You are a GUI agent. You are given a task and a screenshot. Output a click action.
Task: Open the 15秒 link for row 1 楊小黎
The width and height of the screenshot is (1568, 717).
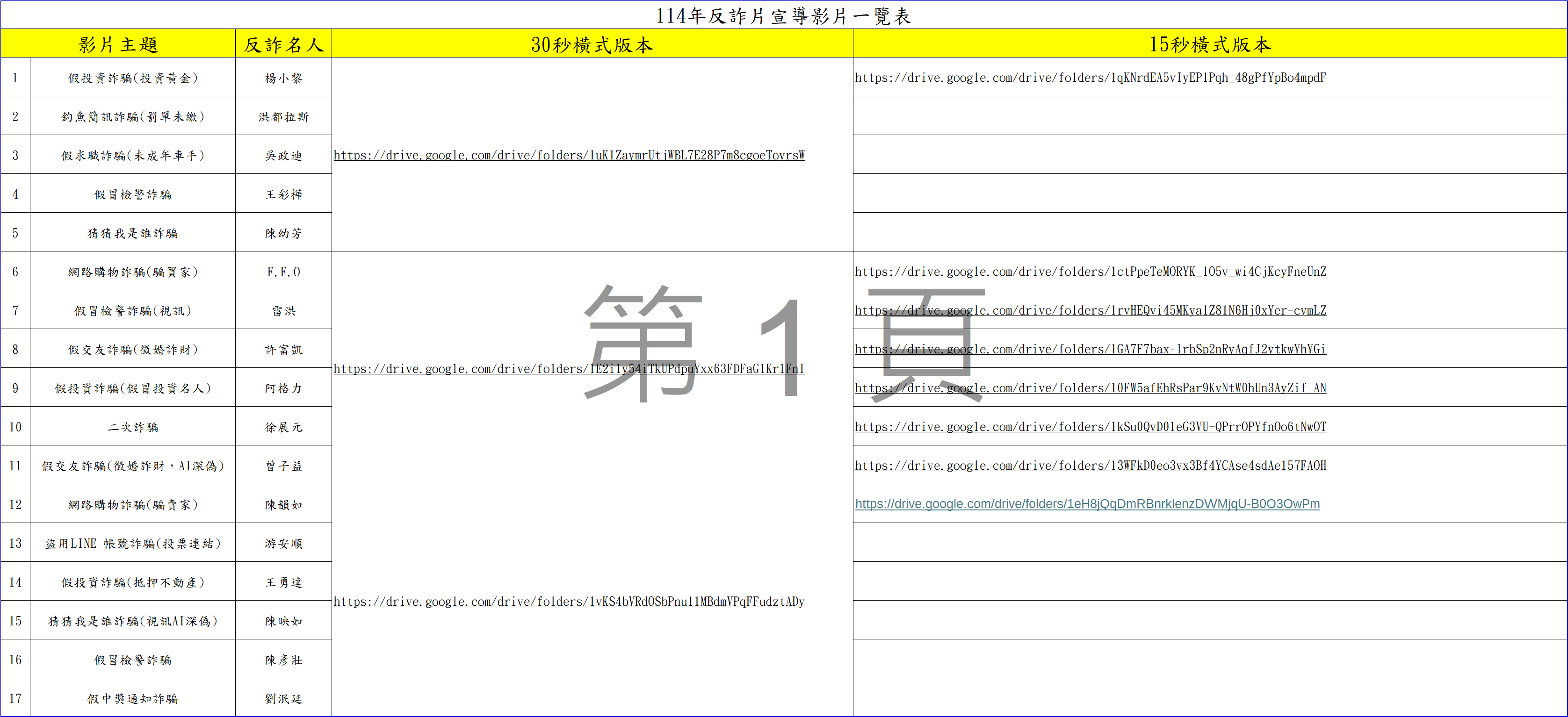pyautogui.click(x=1090, y=78)
